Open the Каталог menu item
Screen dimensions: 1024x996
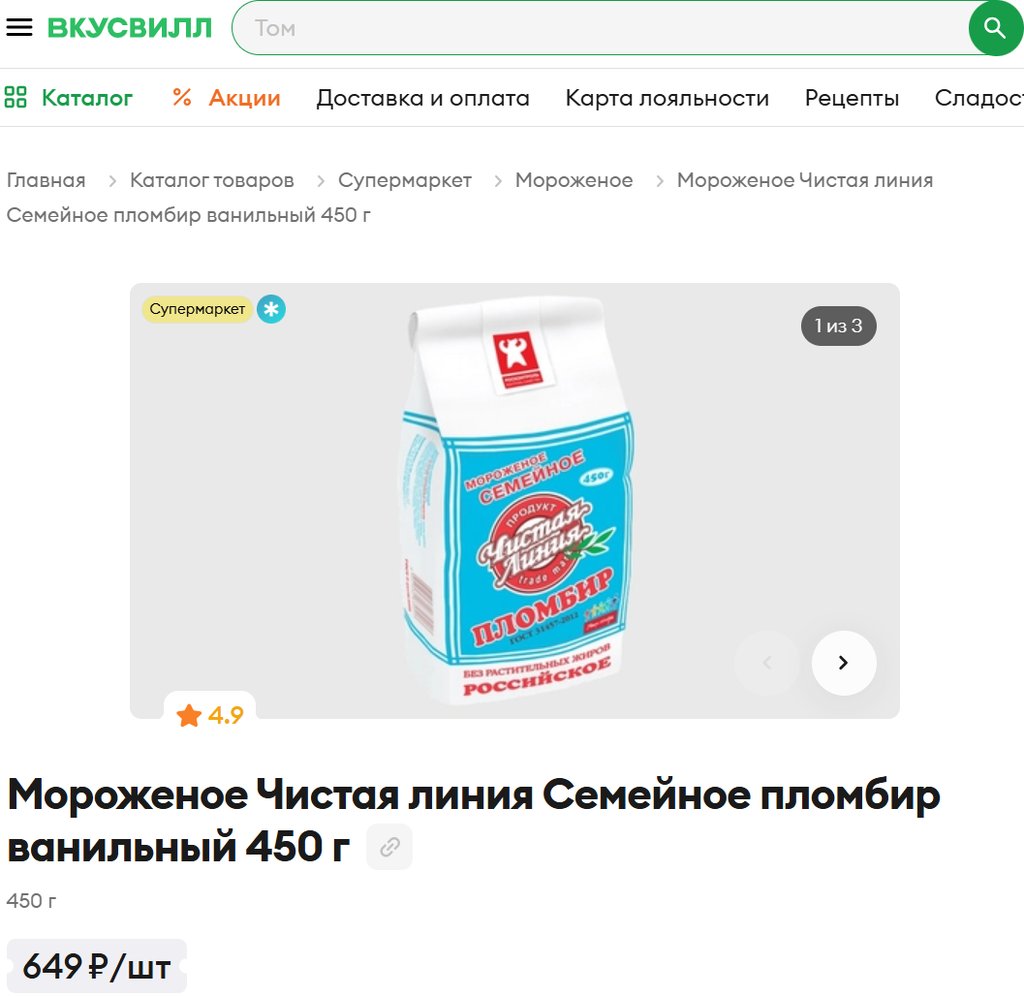(87, 98)
